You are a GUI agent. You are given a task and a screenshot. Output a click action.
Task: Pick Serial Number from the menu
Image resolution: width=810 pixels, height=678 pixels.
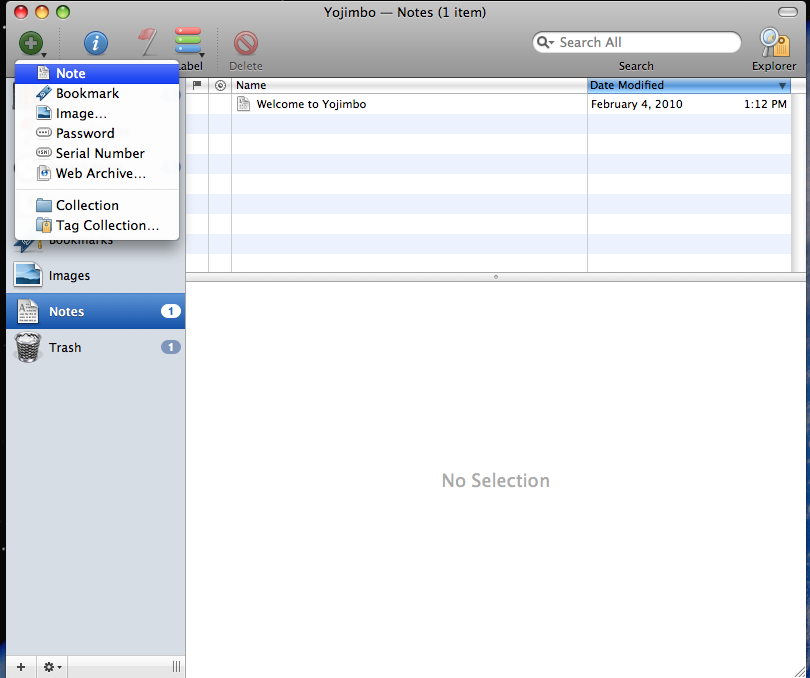(97, 153)
